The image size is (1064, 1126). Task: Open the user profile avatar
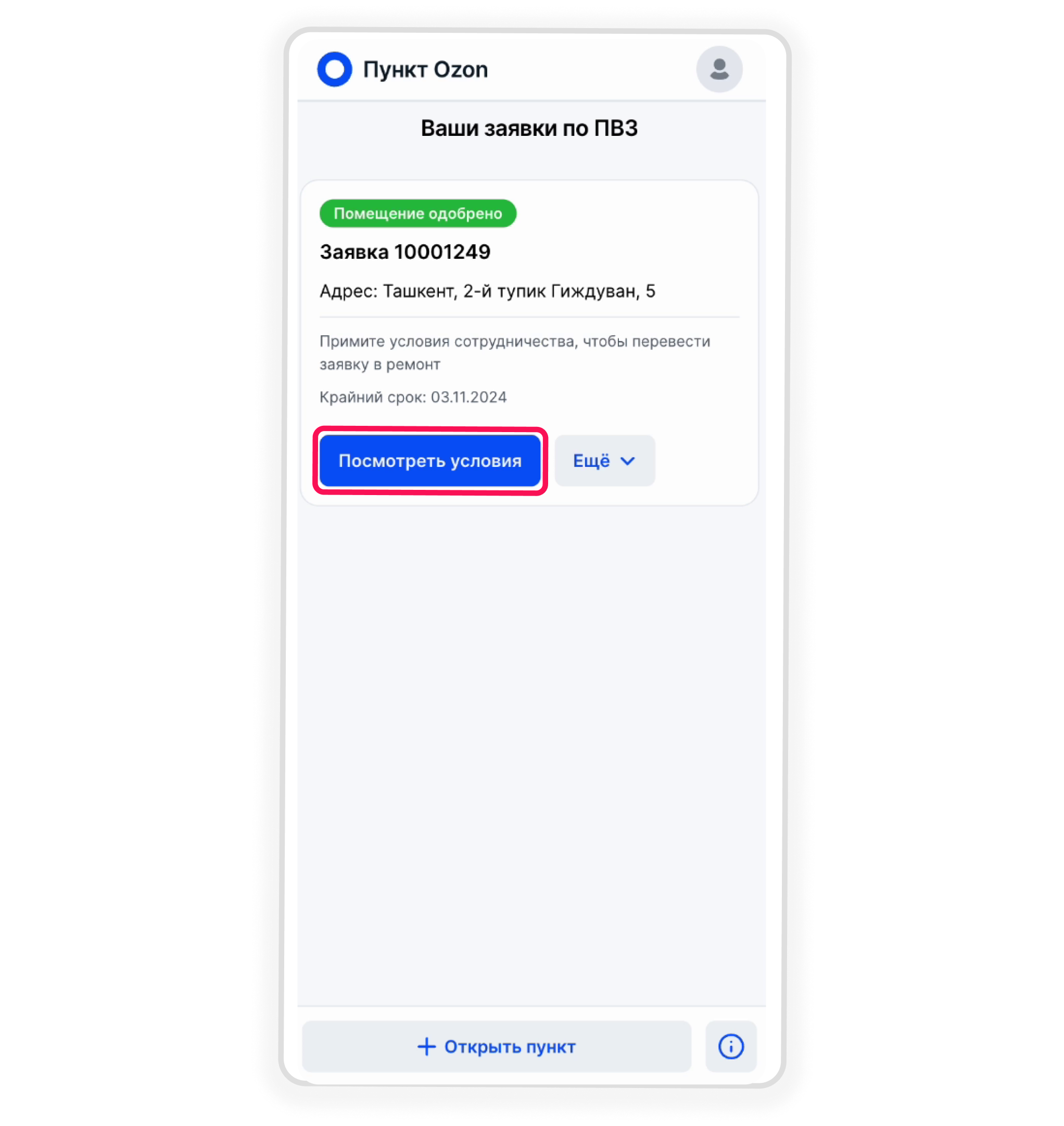719,69
